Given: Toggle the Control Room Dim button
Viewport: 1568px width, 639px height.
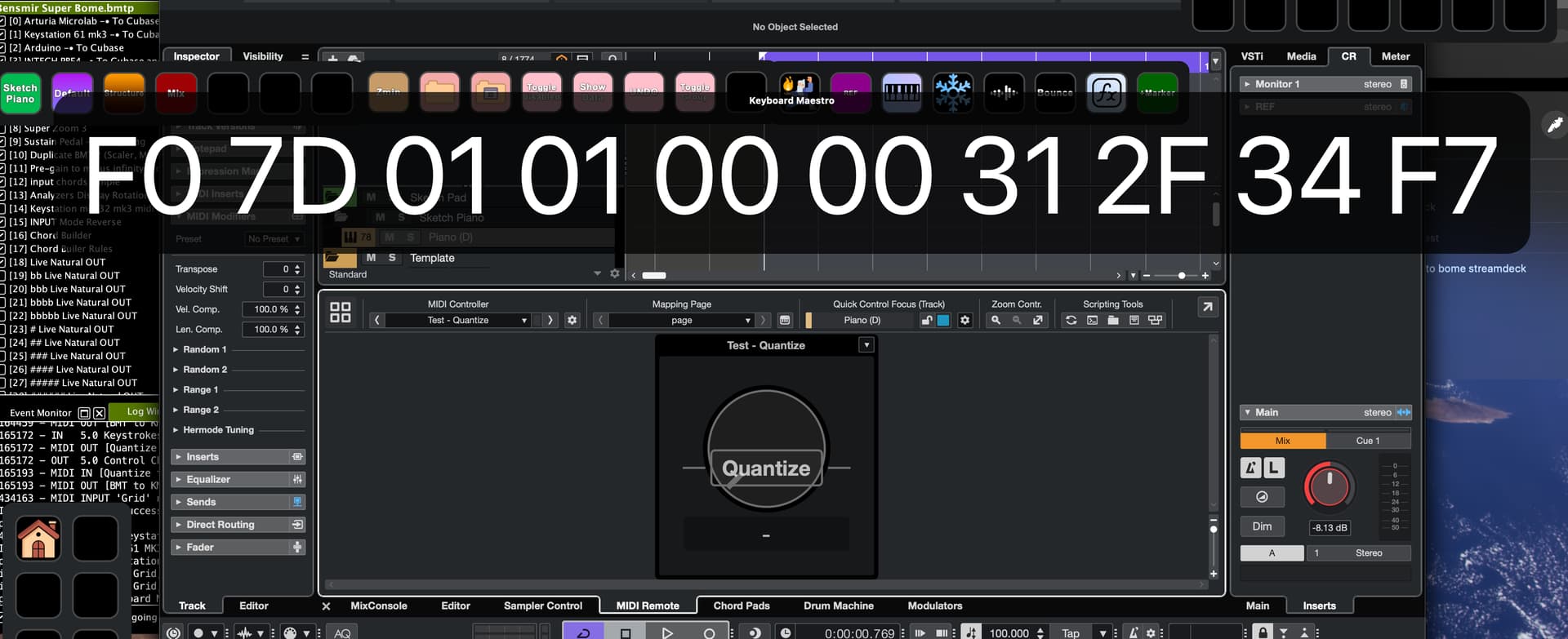Looking at the screenshot, I should (1262, 526).
